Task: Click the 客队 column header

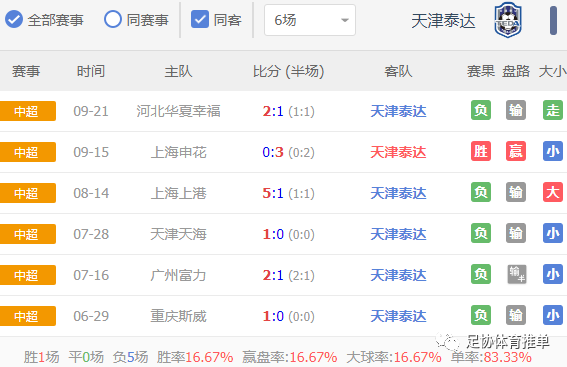Action: click(x=398, y=71)
